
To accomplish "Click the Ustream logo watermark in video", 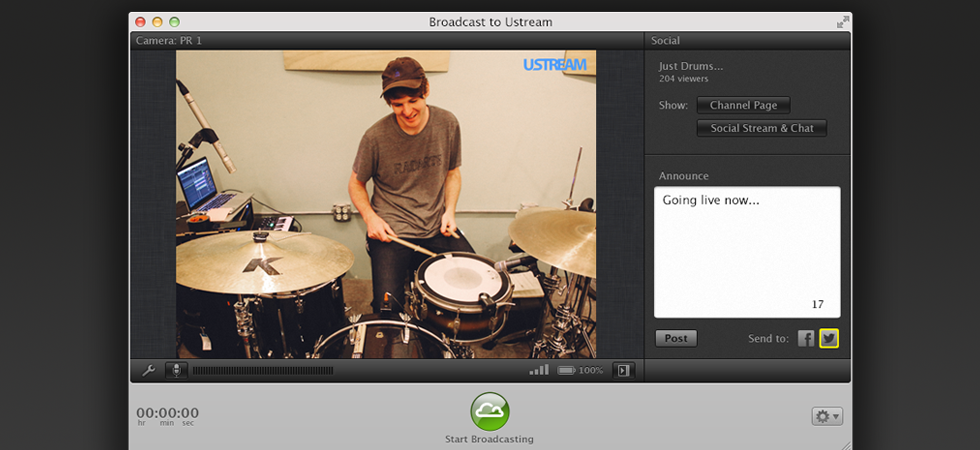I will [x=555, y=64].
